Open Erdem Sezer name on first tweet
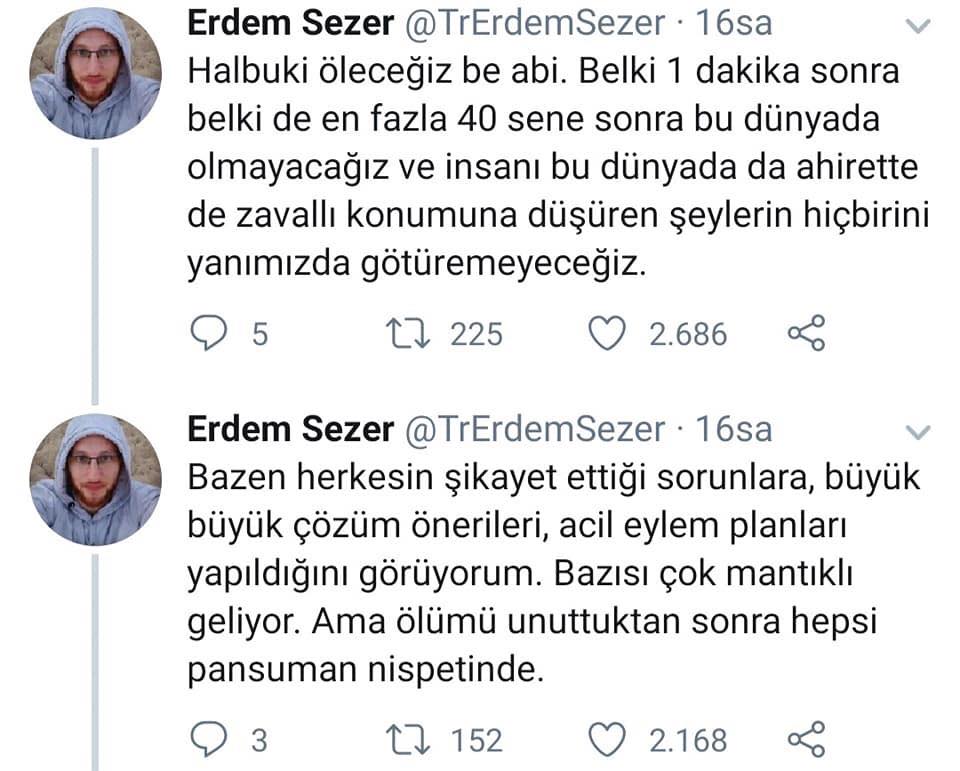Image resolution: width=960 pixels, height=771 pixels. pyautogui.click(x=290, y=23)
